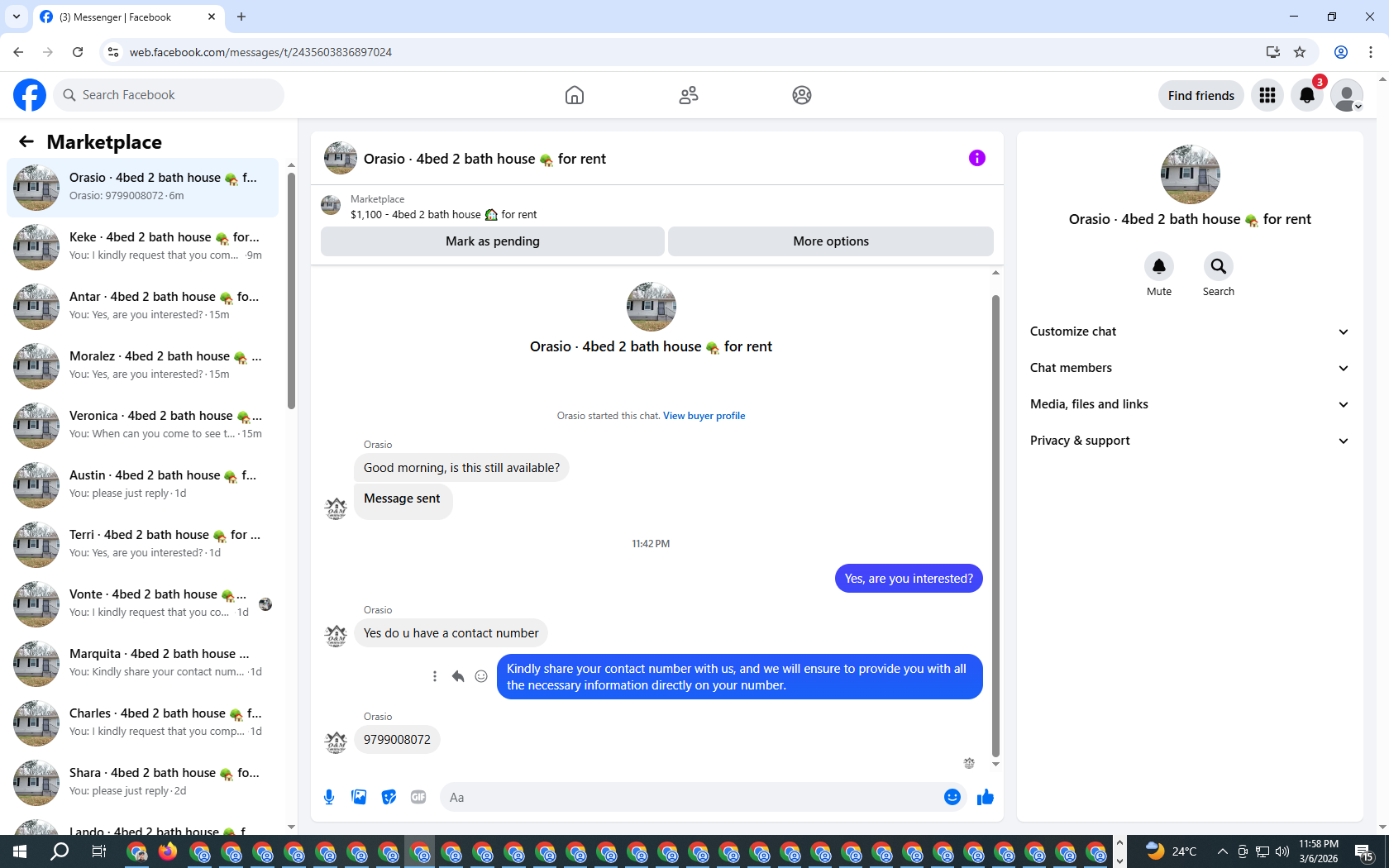Click the chat messages scrollbar
Viewport: 1389px width, 868px height.
995,526
